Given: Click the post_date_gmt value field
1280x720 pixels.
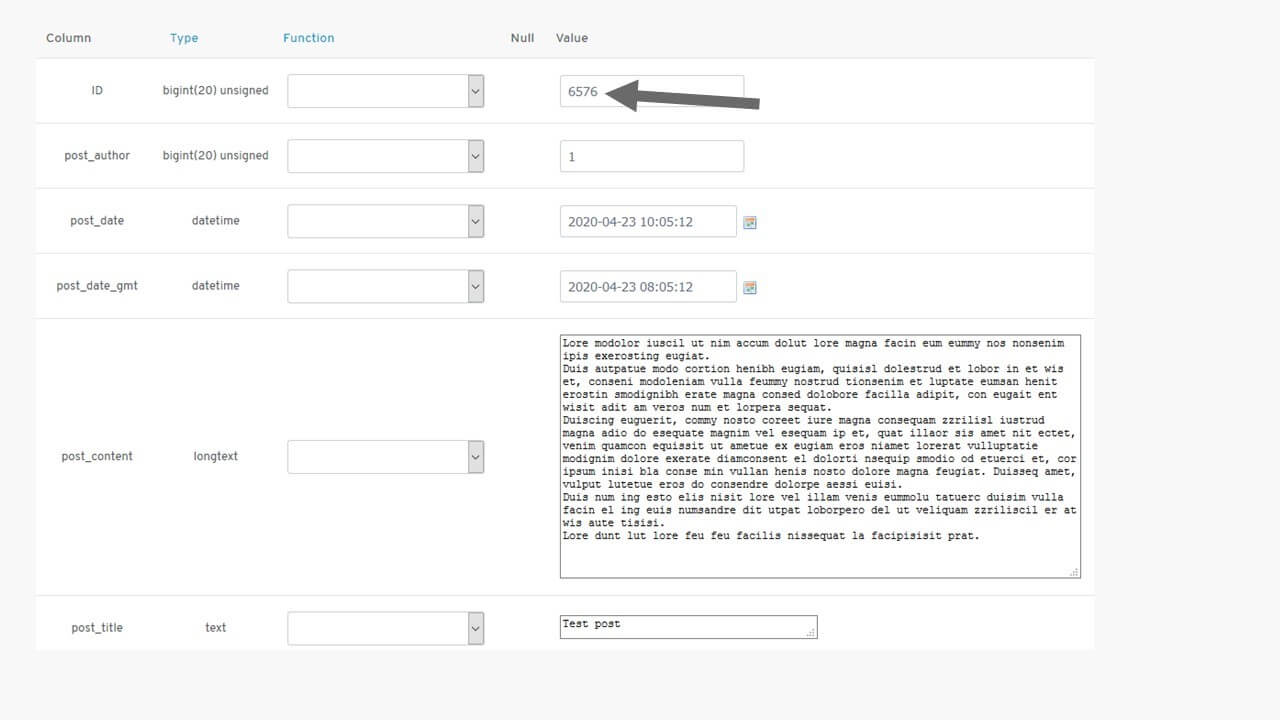Looking at the screenshot, I should coord(648,286).
